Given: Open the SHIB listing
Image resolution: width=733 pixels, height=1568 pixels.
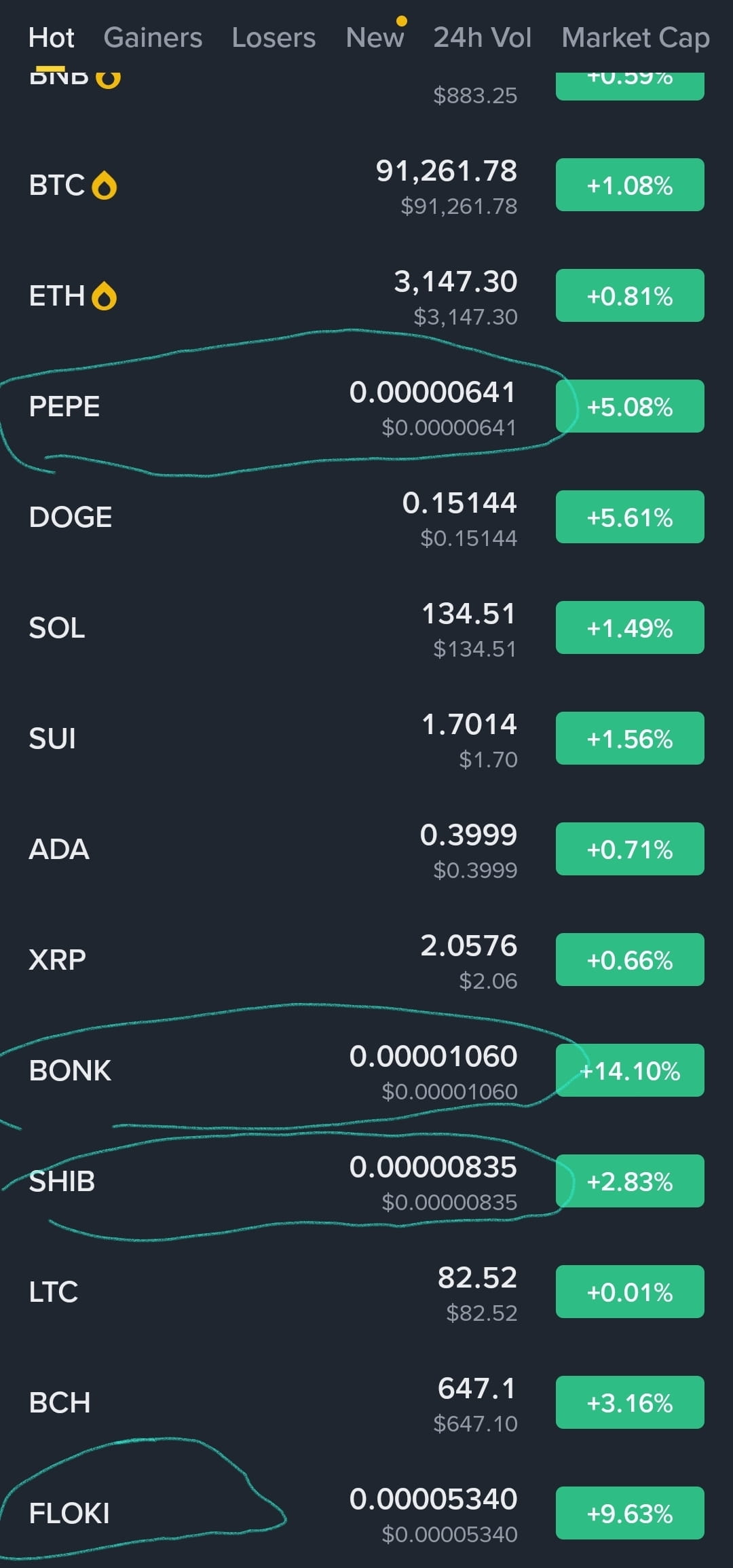Looking at the screenshot, I should (62, 1182).
